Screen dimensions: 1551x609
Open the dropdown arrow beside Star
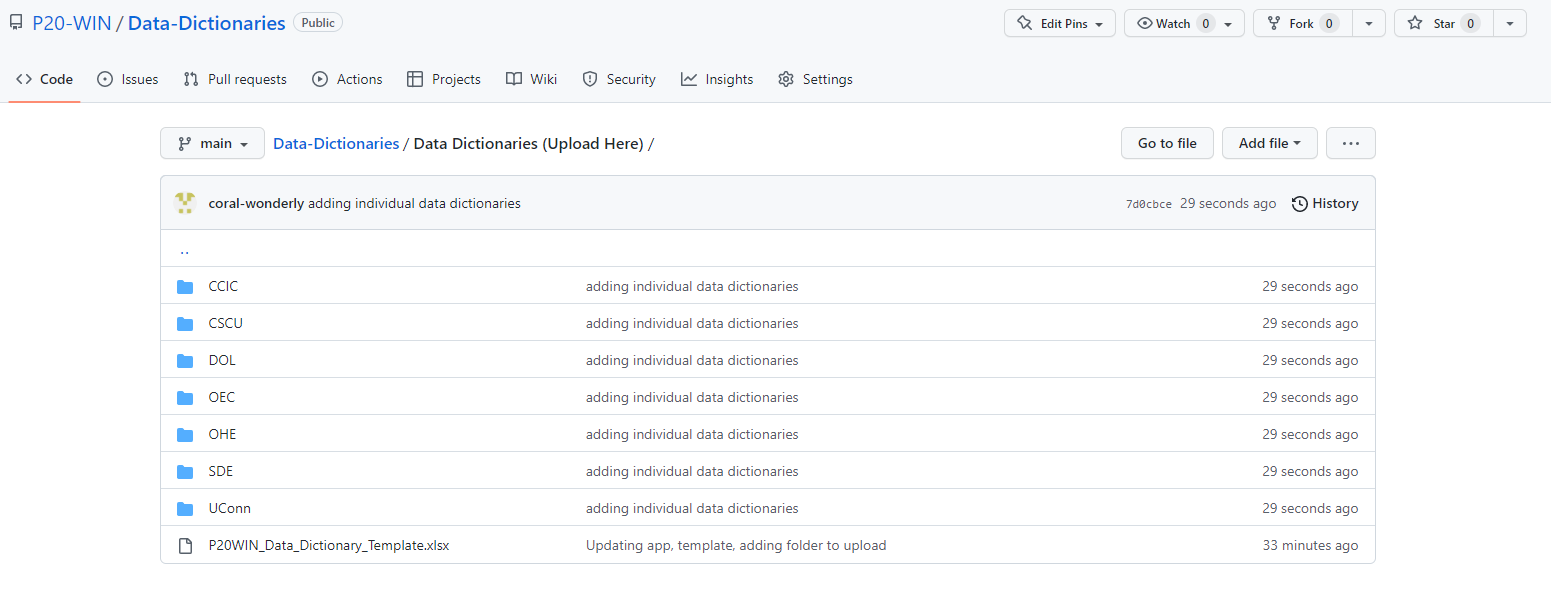(1510, 23)
